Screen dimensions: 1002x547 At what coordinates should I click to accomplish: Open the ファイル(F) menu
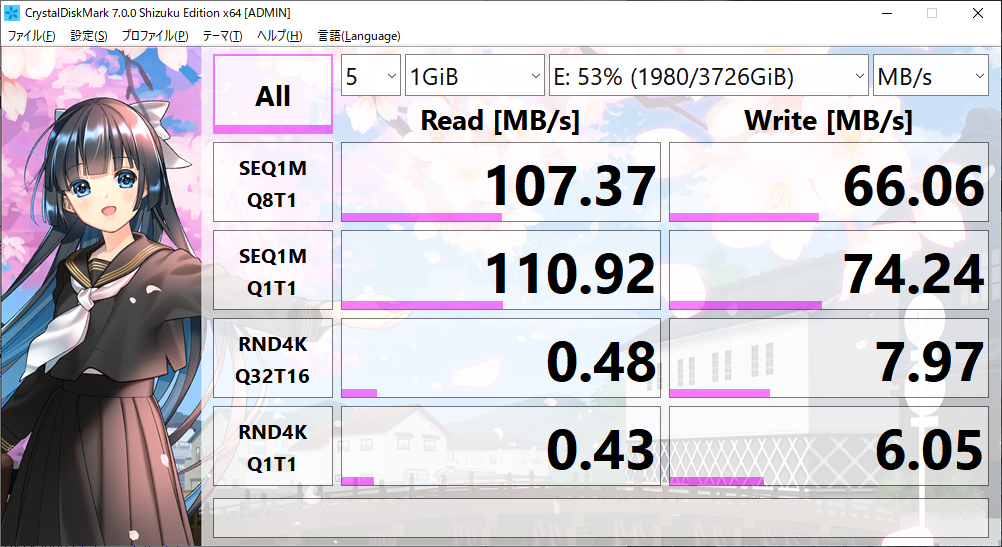pos(31,36)
